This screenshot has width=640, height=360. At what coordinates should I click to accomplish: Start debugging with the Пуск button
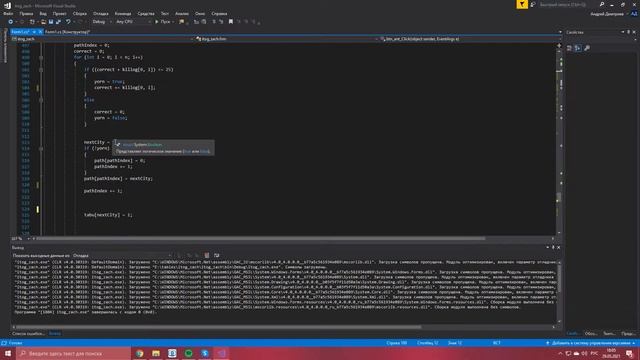click(x=163, y=22)
